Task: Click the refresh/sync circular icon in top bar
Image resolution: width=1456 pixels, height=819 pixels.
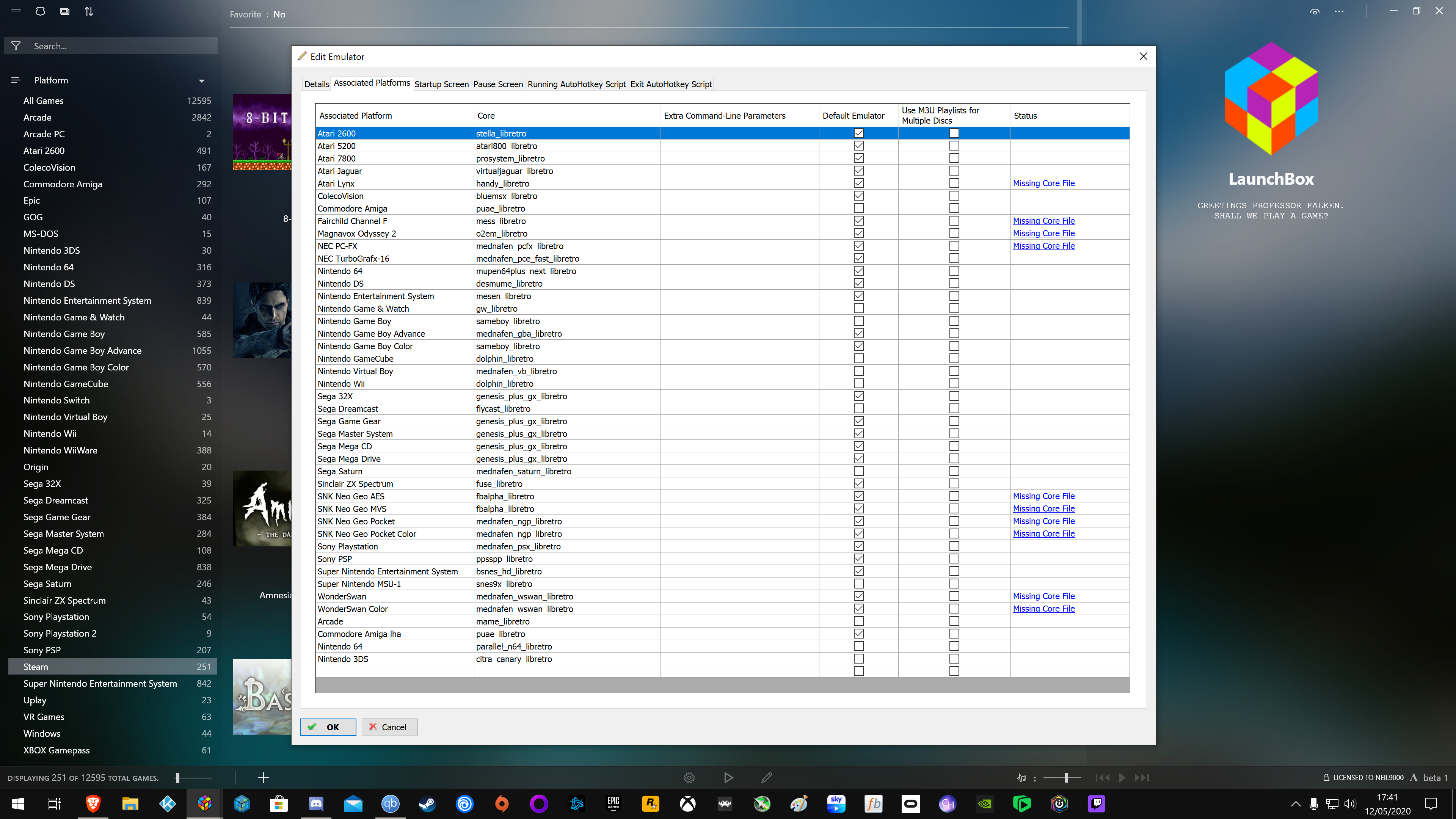Action: pos(40,11)
